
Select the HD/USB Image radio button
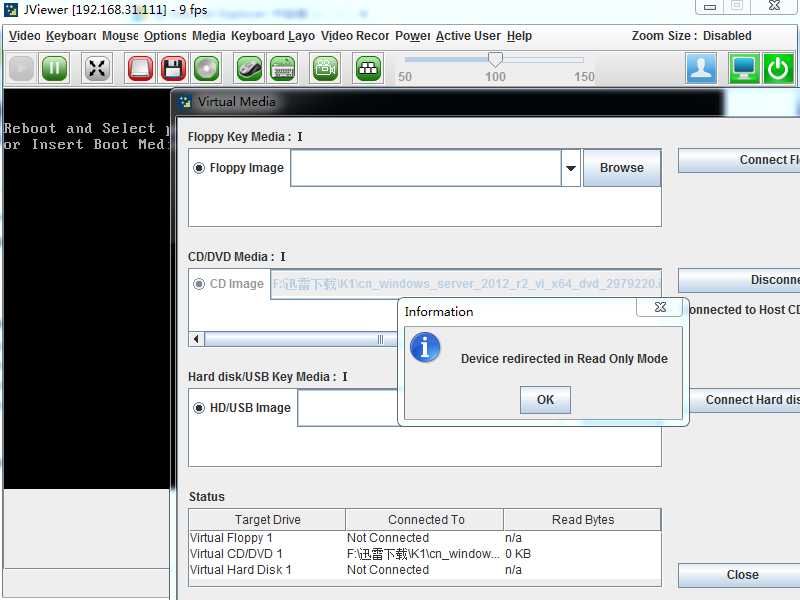(199, 408)
